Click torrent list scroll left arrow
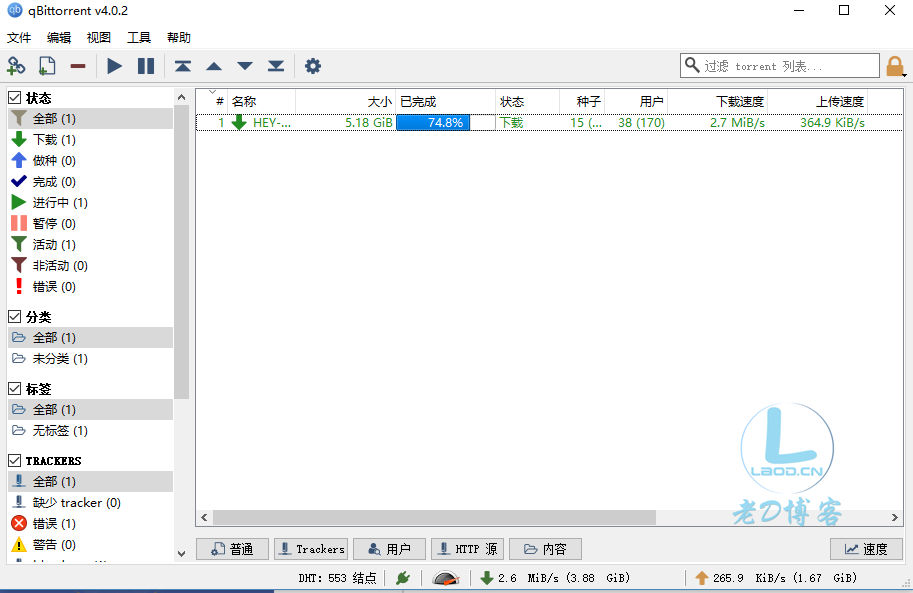 pyautogui.click(x=204, y=517)
